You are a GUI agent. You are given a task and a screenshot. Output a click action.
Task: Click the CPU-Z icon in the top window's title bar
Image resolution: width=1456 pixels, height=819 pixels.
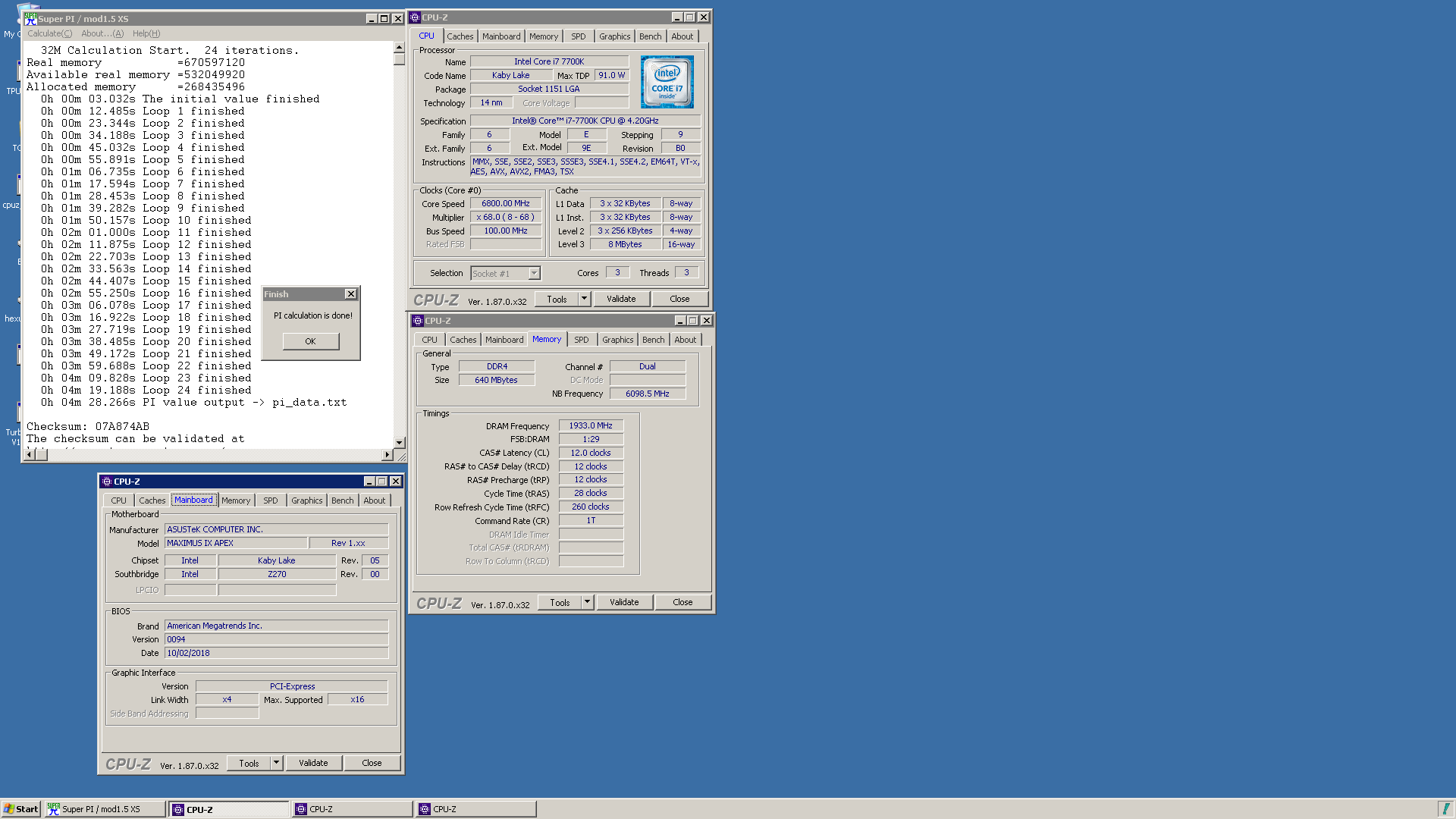click(415, 17)
